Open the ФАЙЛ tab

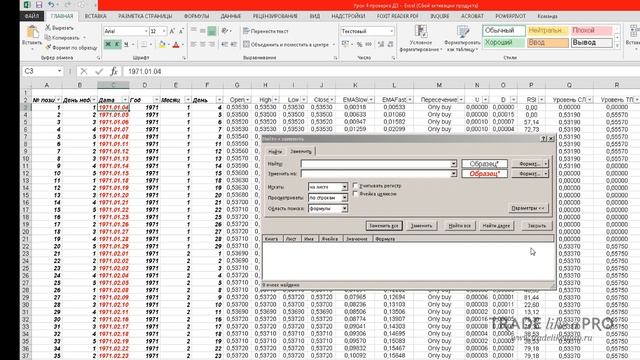31,16
